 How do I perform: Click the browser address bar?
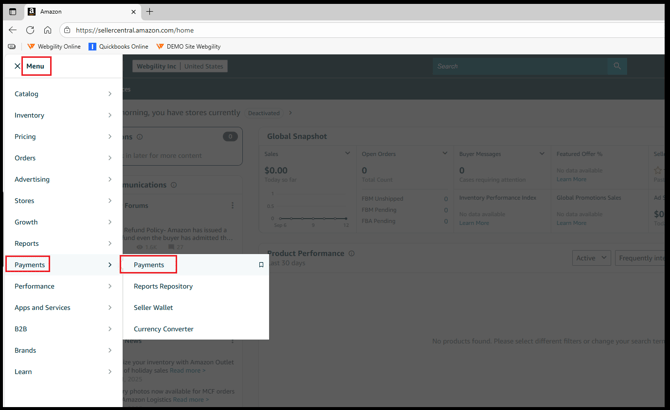click(x=363, y=30)
